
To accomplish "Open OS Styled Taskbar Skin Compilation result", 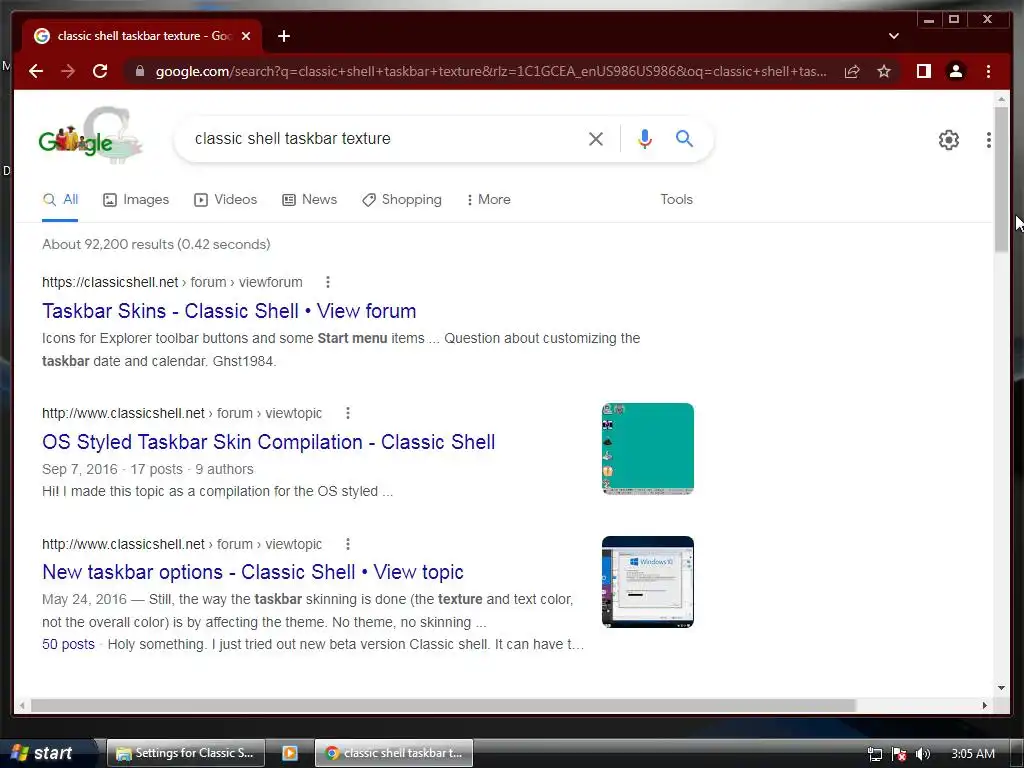I will coord(268,442).
